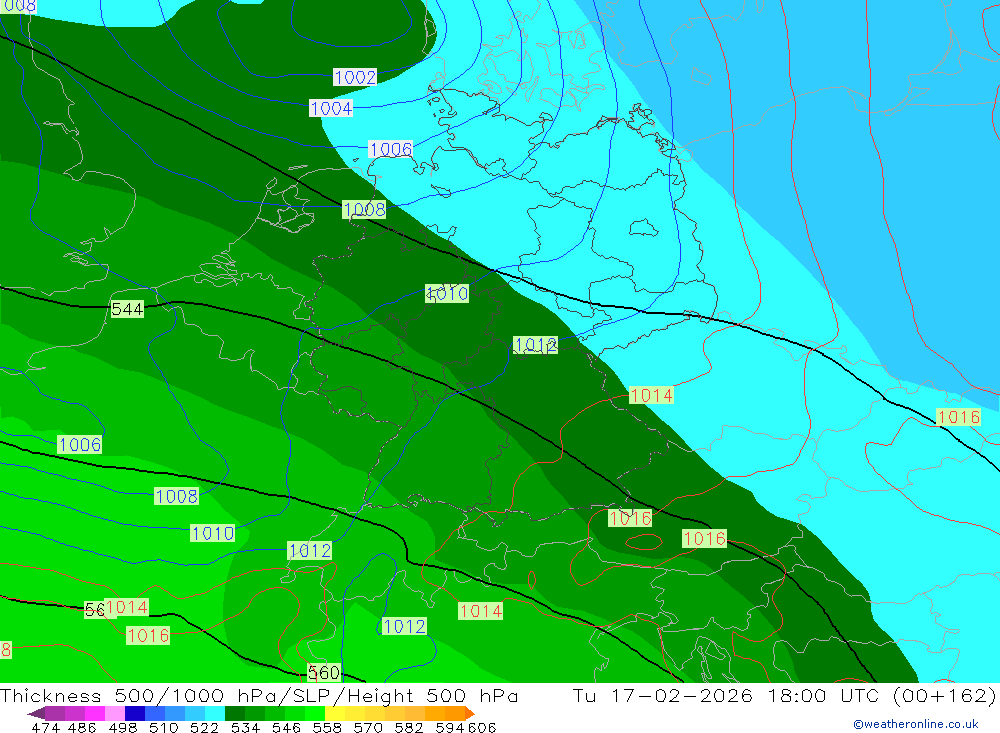This screenshot has height=733, width=1000.
Task: Click the 'Height 500 hPa' title text
Action: [x=433, y=695]
